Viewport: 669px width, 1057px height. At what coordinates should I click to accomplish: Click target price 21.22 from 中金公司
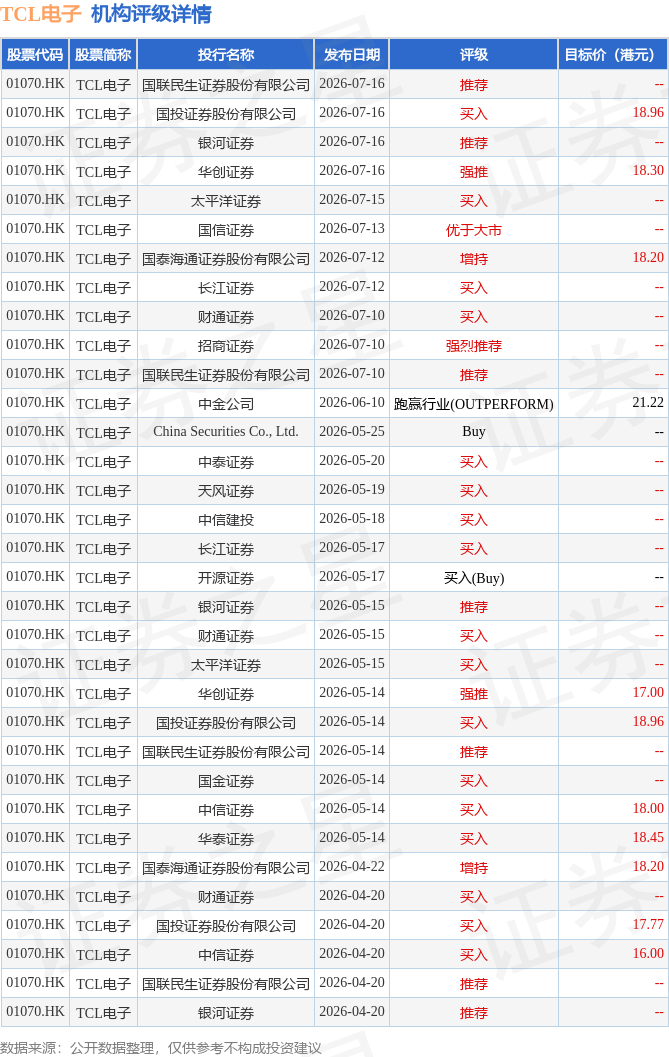(x=648, y=402)
